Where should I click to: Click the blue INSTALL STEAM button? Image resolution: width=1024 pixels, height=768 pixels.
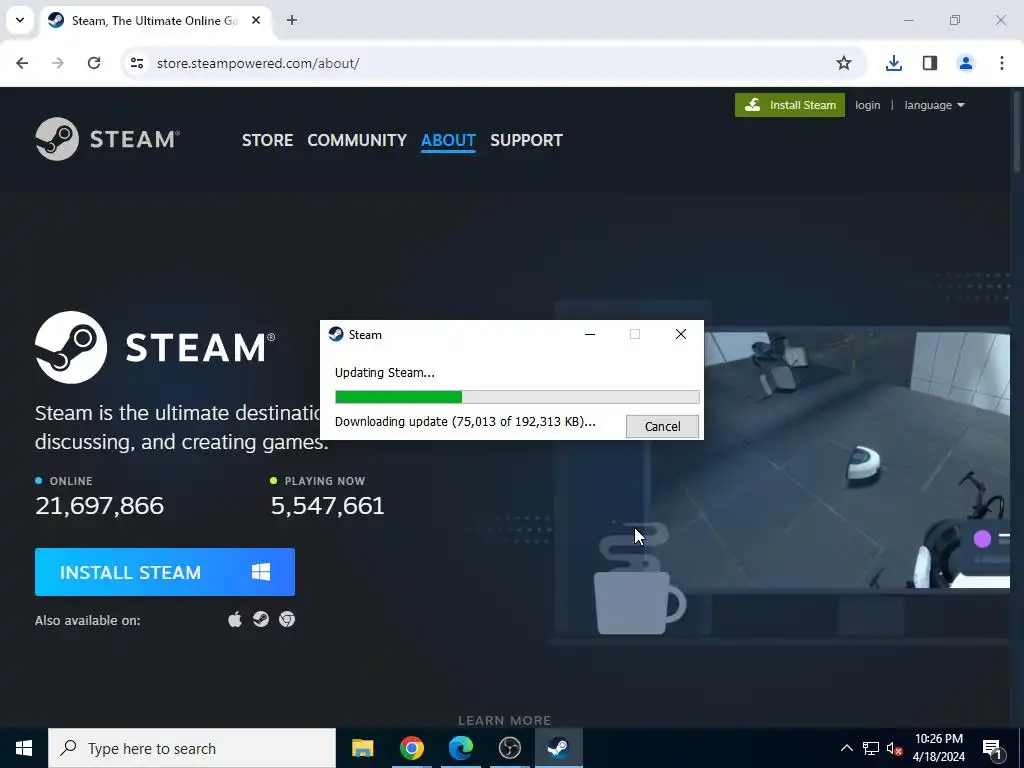point(165,572)
